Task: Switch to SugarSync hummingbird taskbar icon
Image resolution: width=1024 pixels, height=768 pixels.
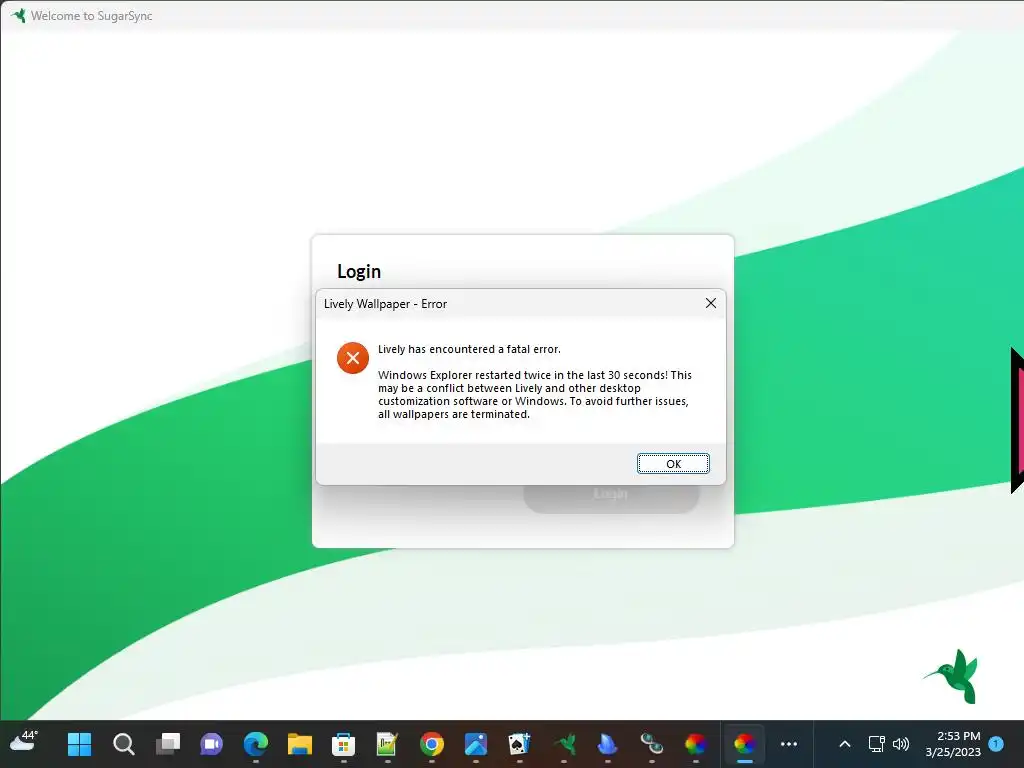Action: [564, 744]
